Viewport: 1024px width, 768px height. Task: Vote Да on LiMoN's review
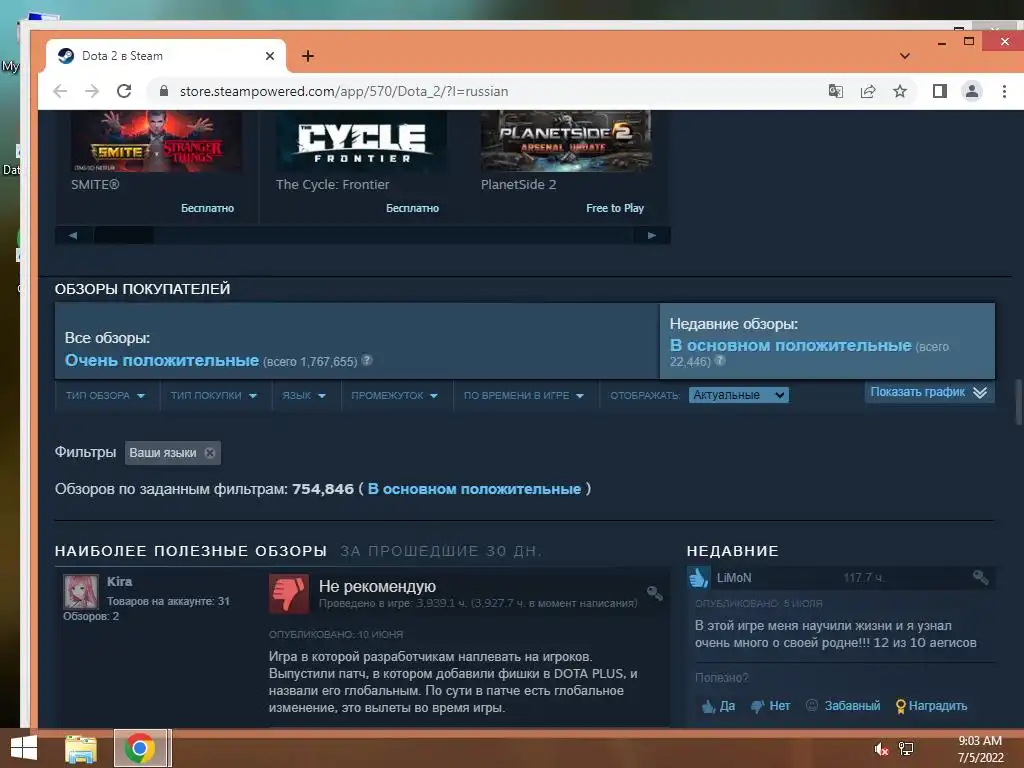click(718, 706)
